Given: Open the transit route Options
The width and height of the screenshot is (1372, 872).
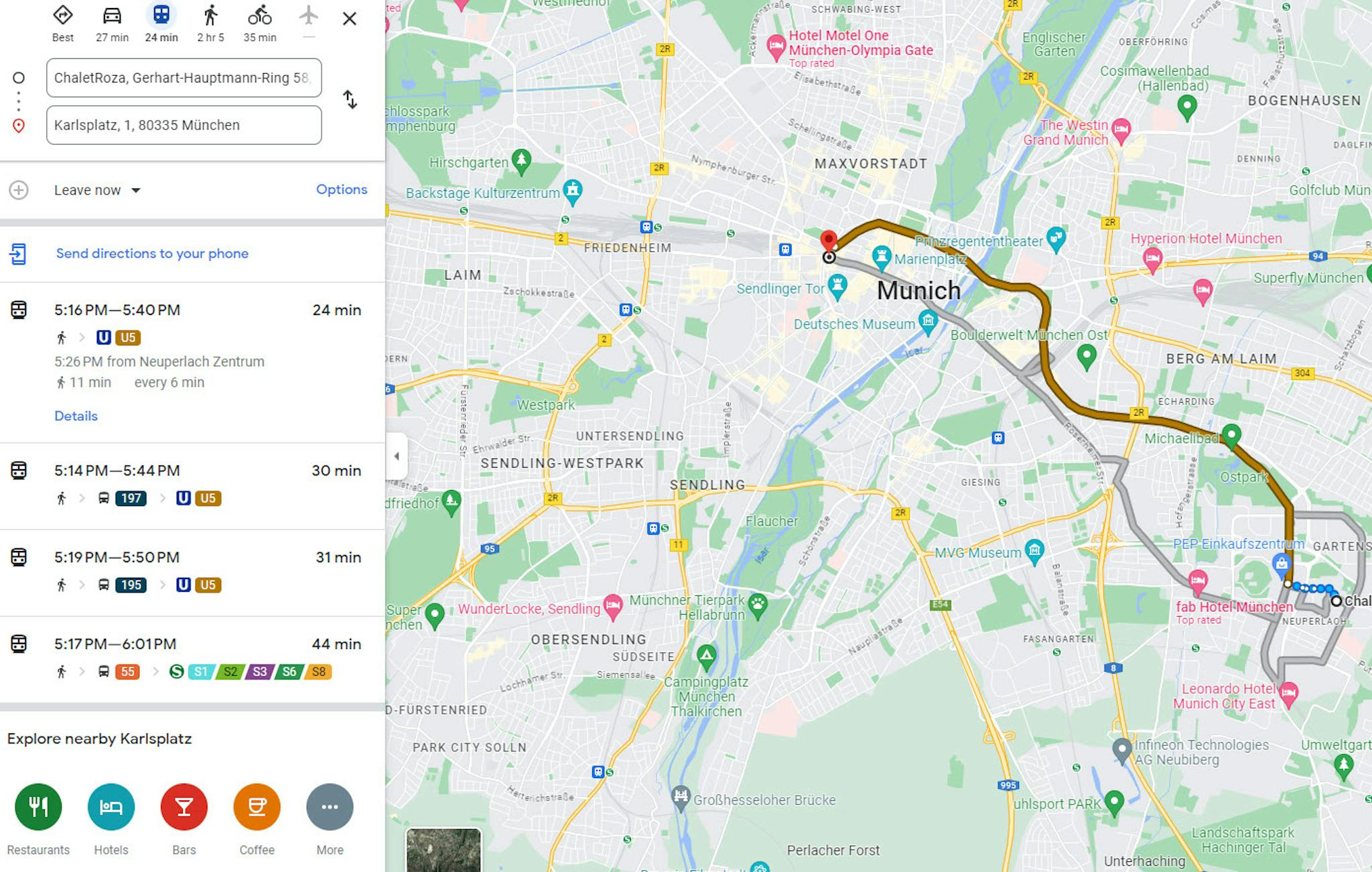Looking at the screenshot, I should point(342,190).
